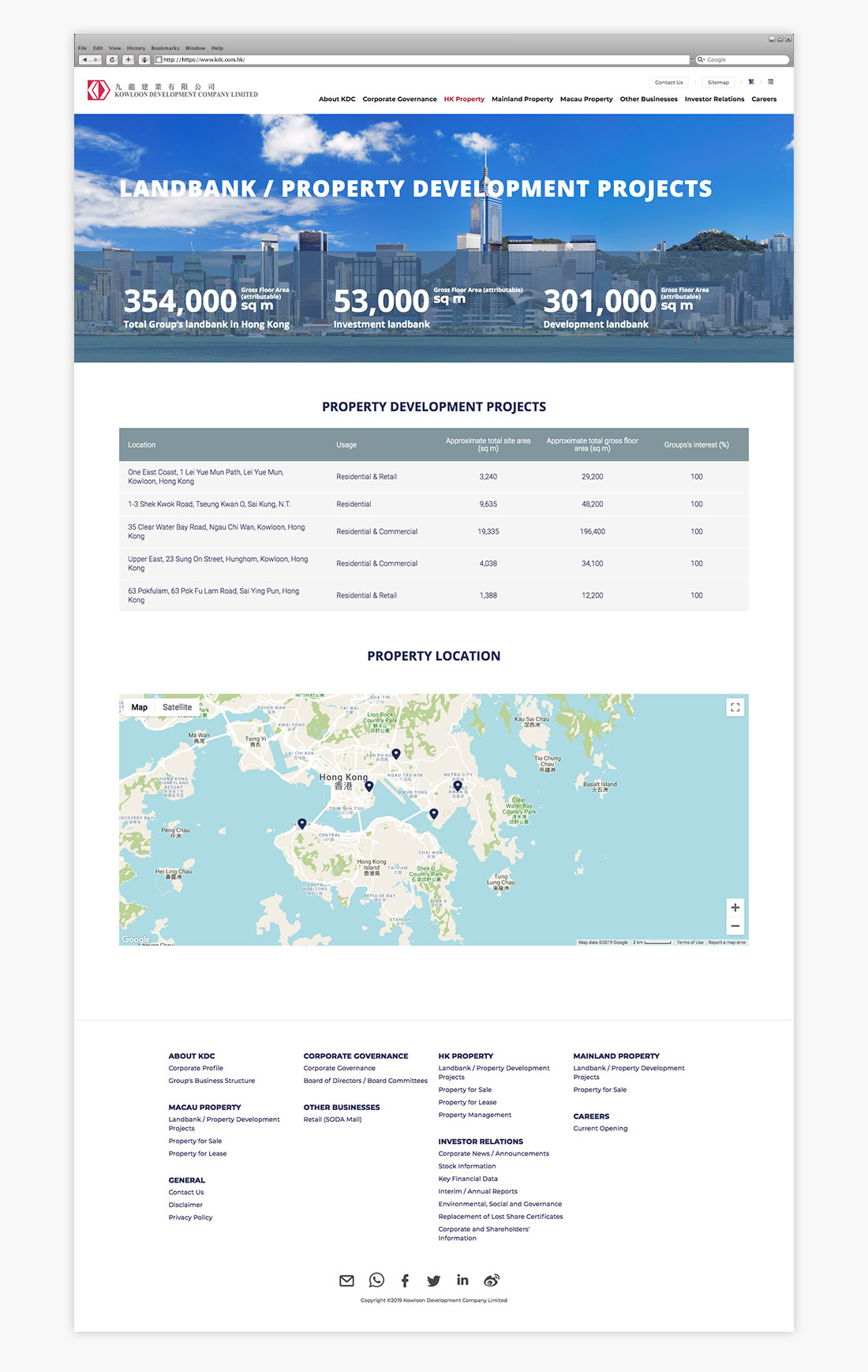Screen dimensions: 868x1372
Task: Click the plus add-bookmark toolbar button
Action: click(x=128, y=60)
